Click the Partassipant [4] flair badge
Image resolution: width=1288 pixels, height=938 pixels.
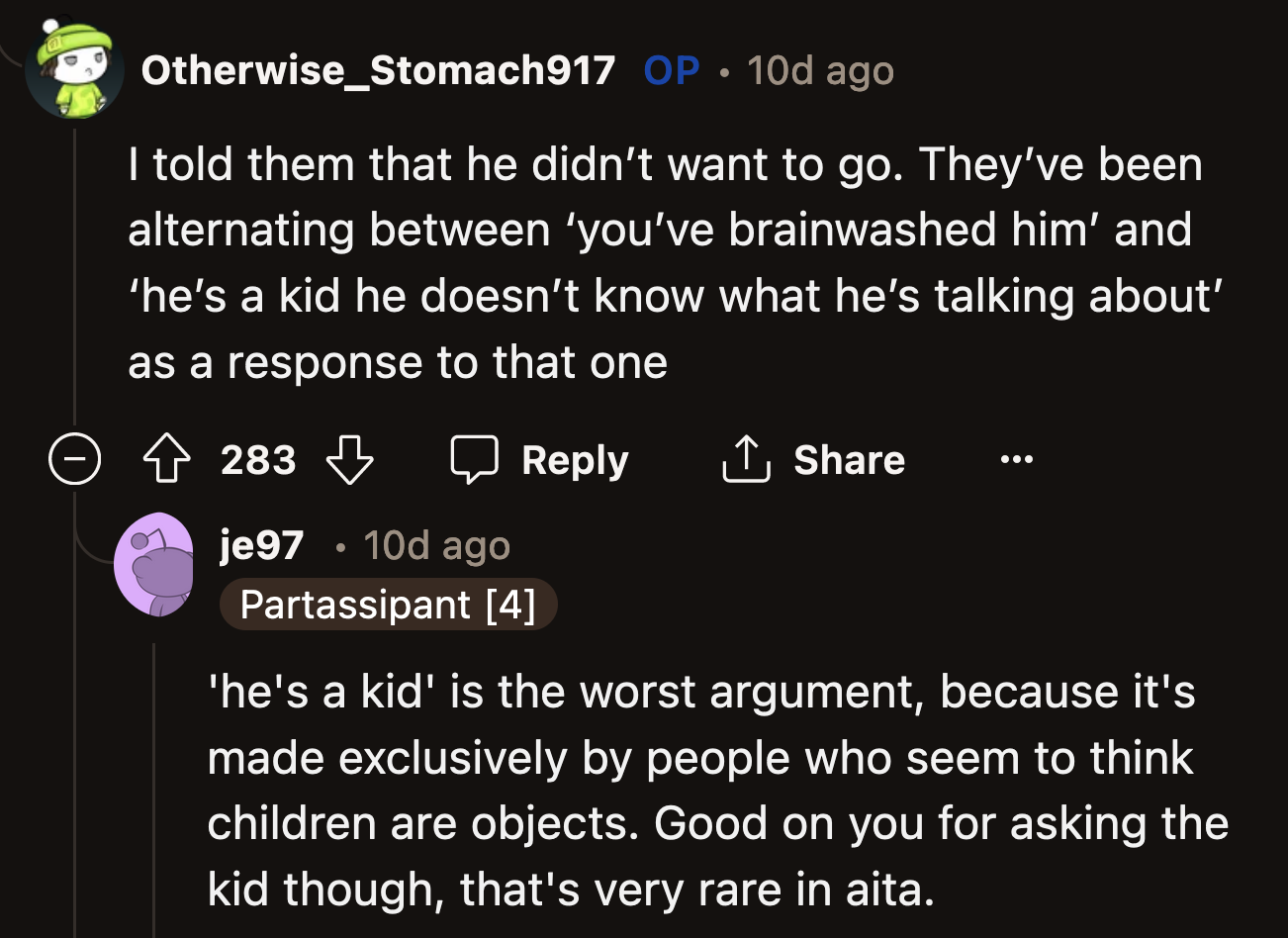point(389,605)
